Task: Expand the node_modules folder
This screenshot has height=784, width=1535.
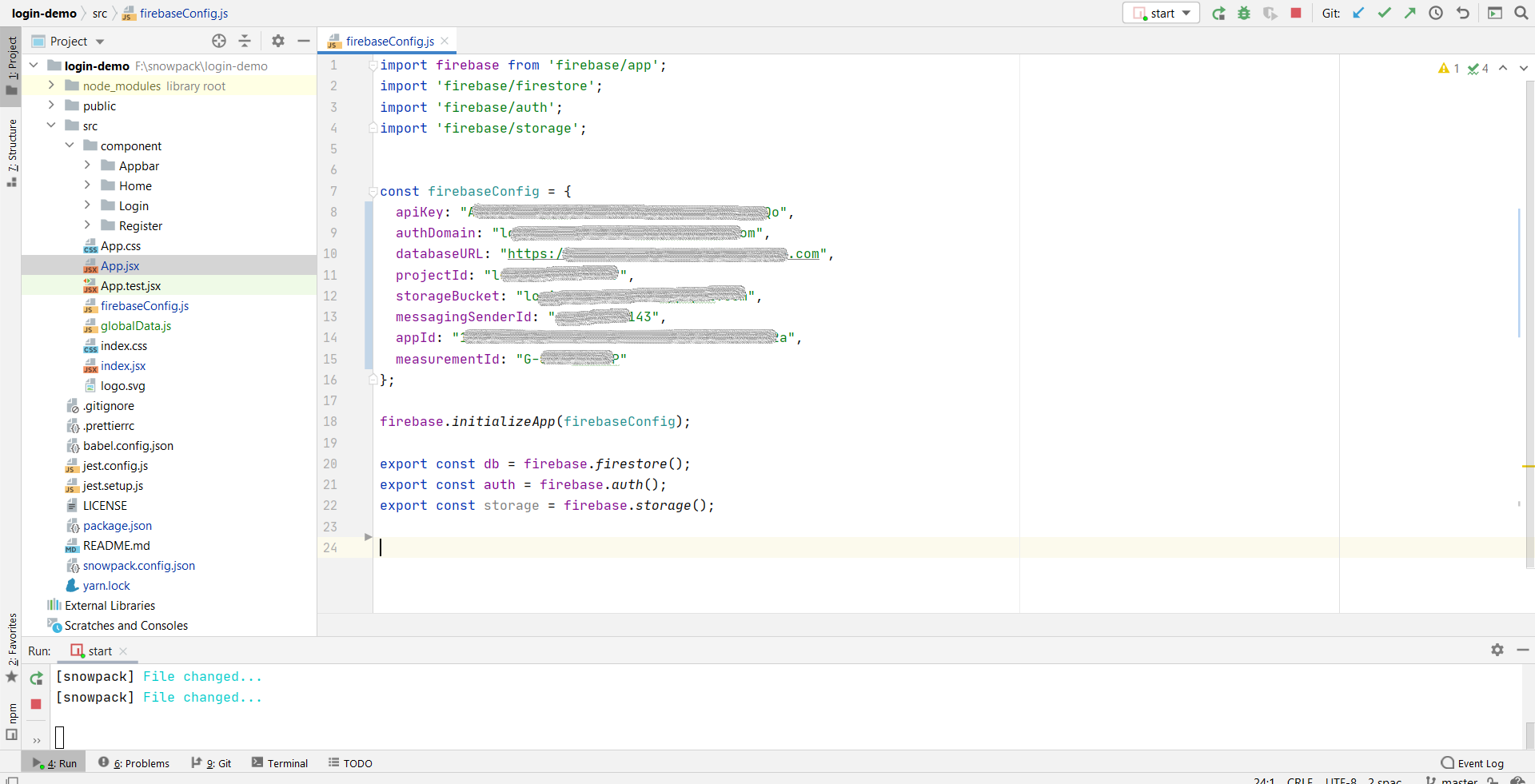Action: point(51,86)
